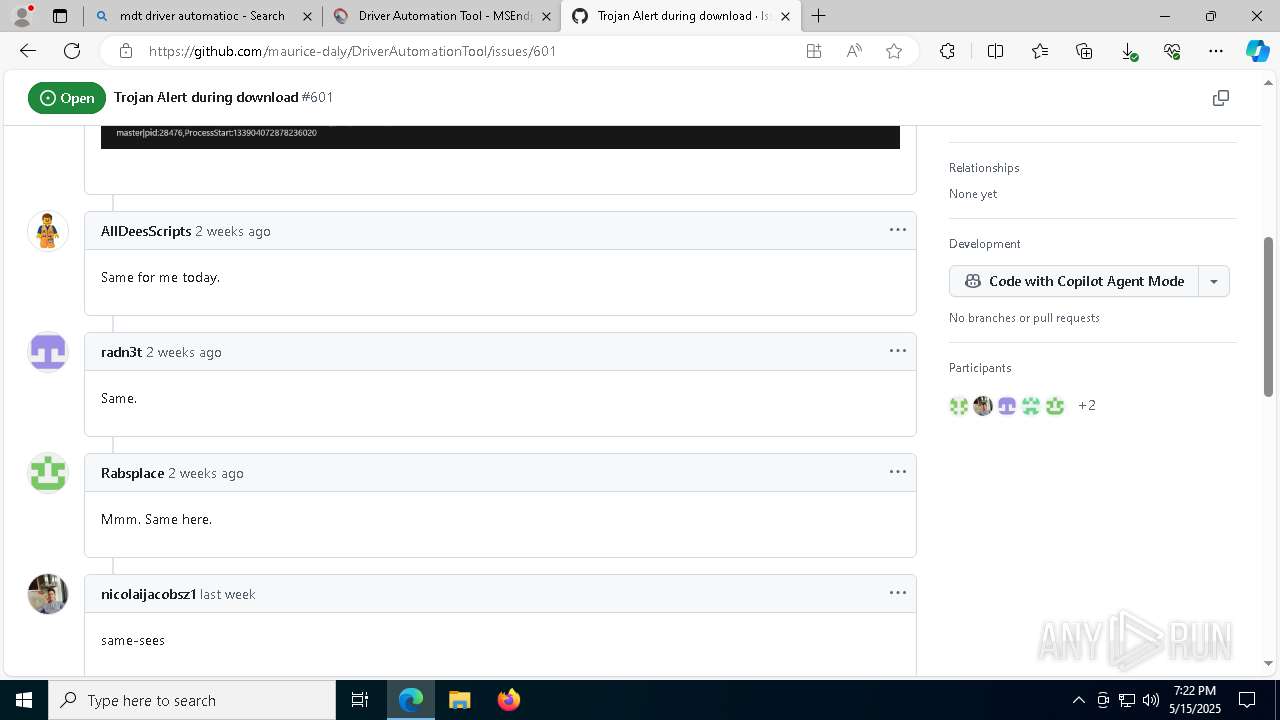1280x720 pixels.
Task: Open File Explorer from taskbar
Action: point(459,700)
